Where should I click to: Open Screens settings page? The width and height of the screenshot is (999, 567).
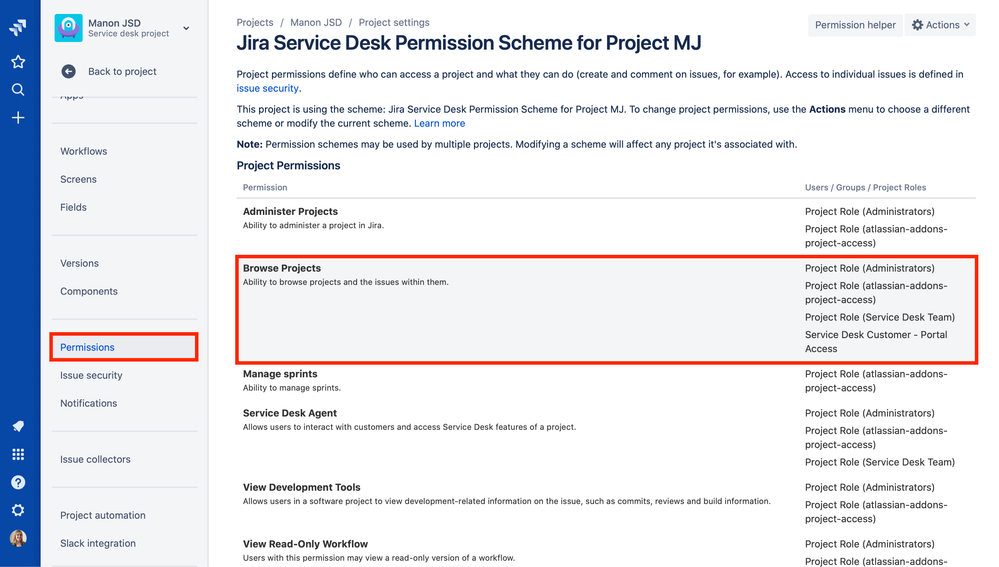point(78,179)
